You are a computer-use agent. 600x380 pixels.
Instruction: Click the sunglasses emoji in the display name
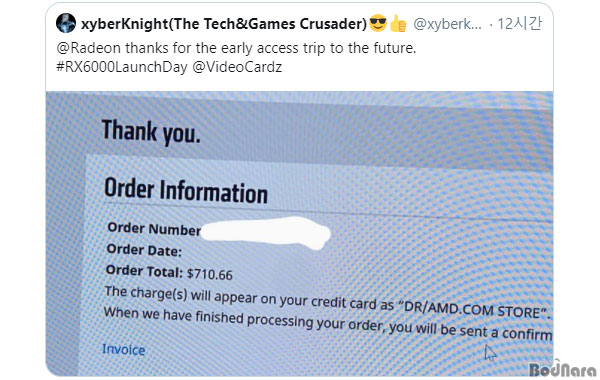(x=378, y=23)
